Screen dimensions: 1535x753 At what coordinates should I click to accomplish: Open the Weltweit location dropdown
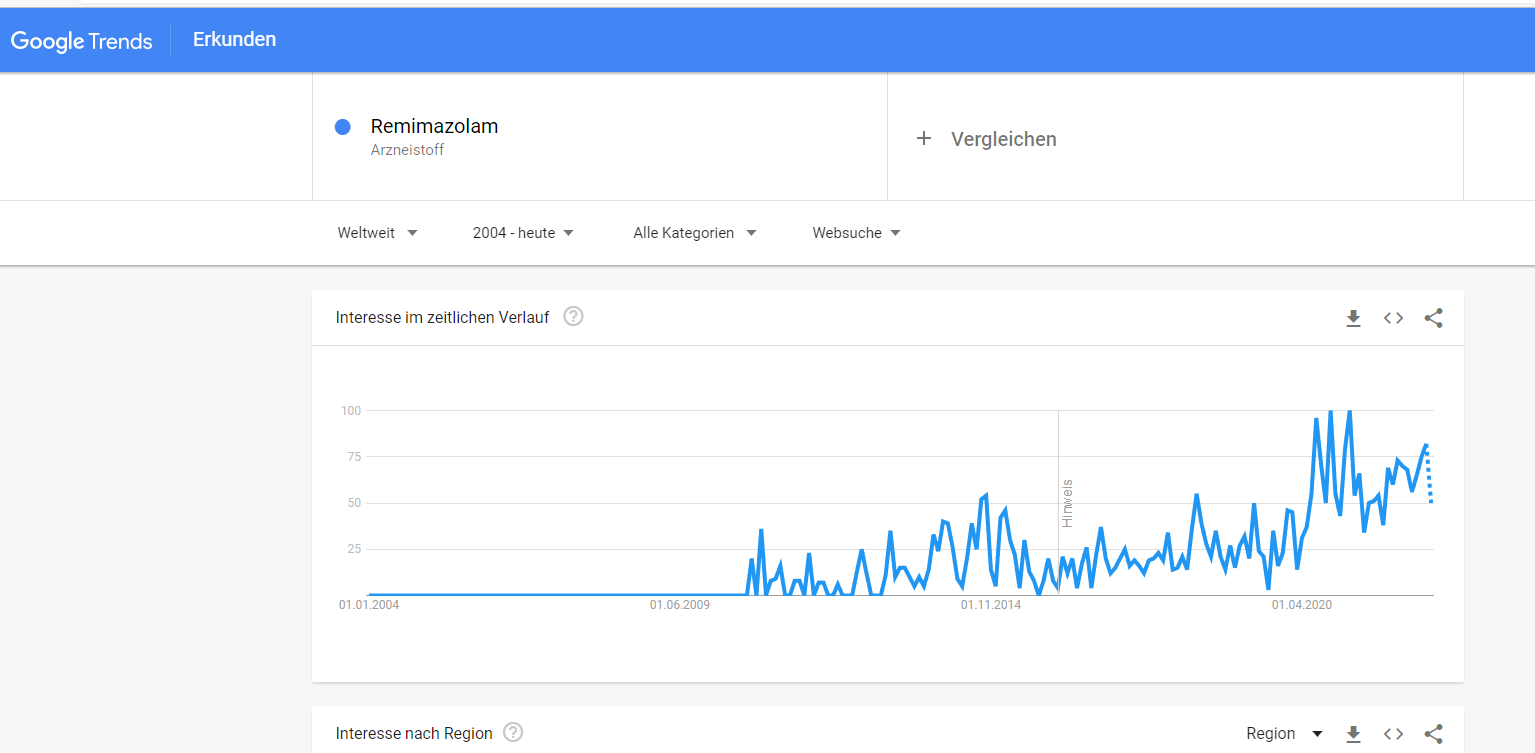coord(377,233)
